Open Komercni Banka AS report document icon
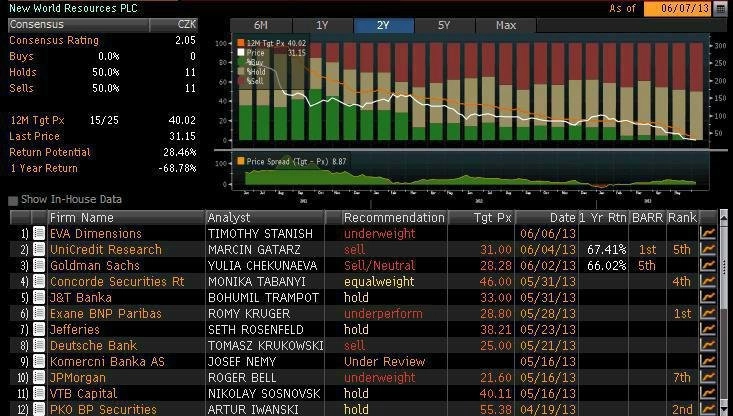This screenshot has height=416, width=733. (38, 361)
